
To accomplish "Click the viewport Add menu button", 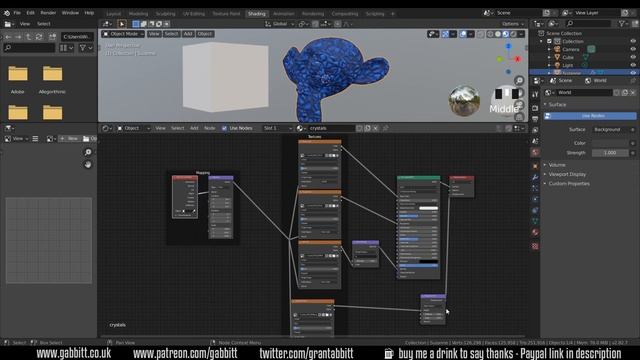I will [x=188, y=34].
